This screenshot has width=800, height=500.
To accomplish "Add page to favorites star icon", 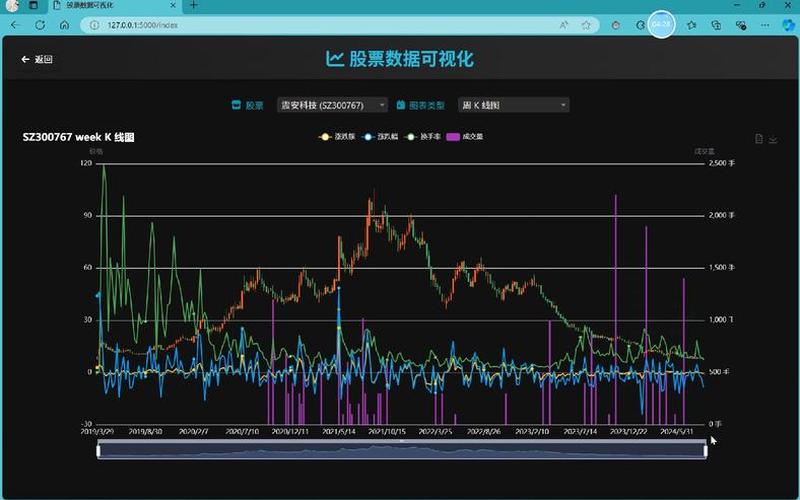I will (586, 25).
